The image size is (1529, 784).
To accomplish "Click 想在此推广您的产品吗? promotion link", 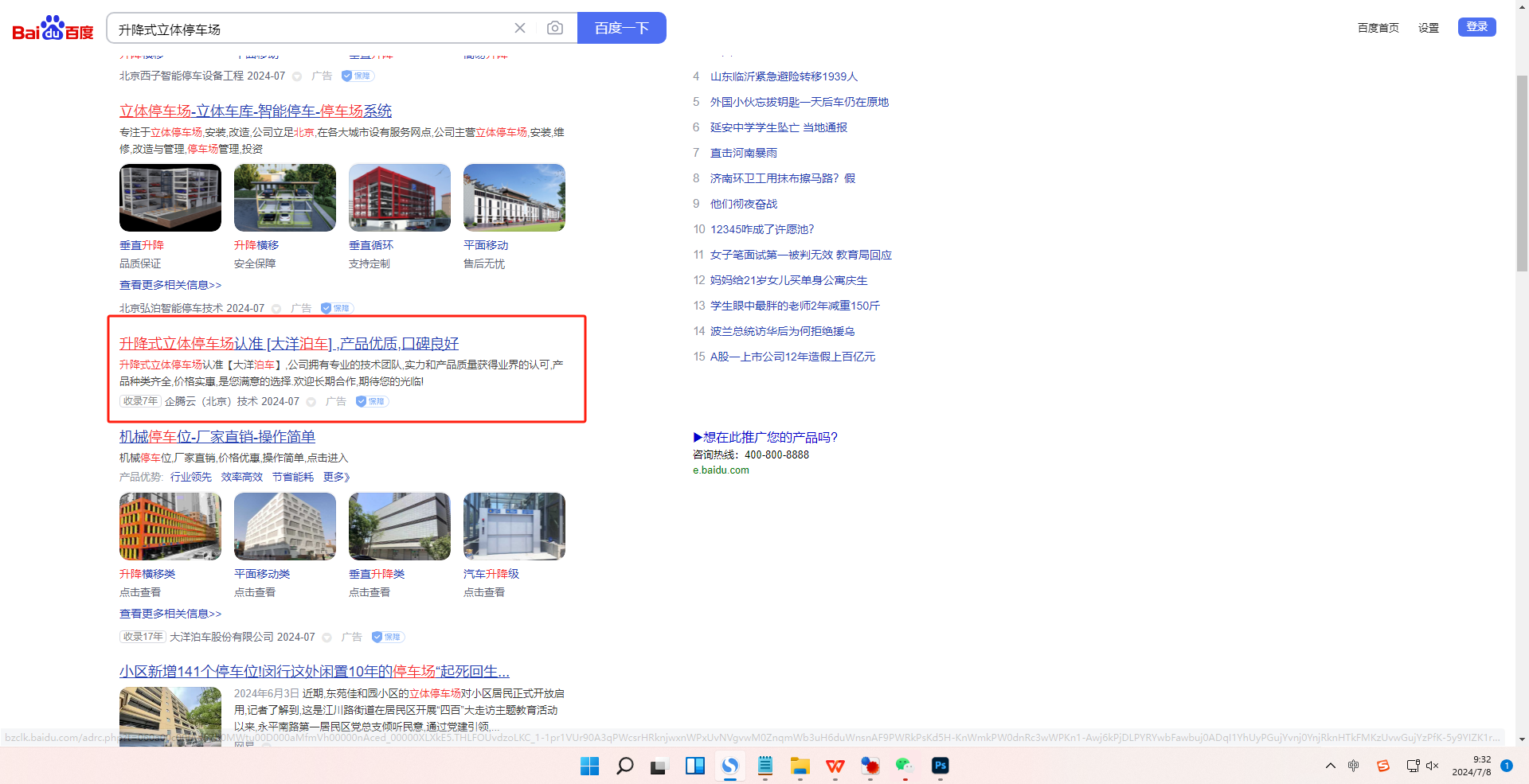I will pyautogui.click(x=765, y=437).
